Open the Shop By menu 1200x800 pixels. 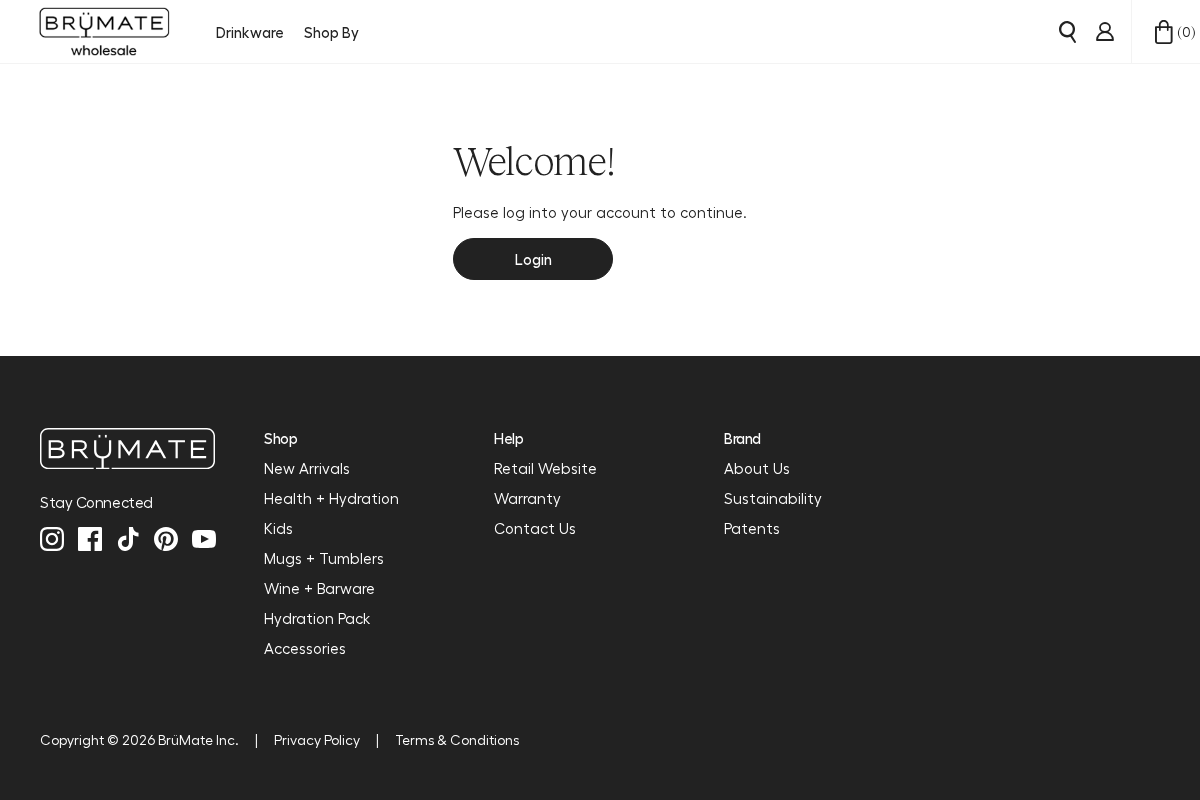331,32
